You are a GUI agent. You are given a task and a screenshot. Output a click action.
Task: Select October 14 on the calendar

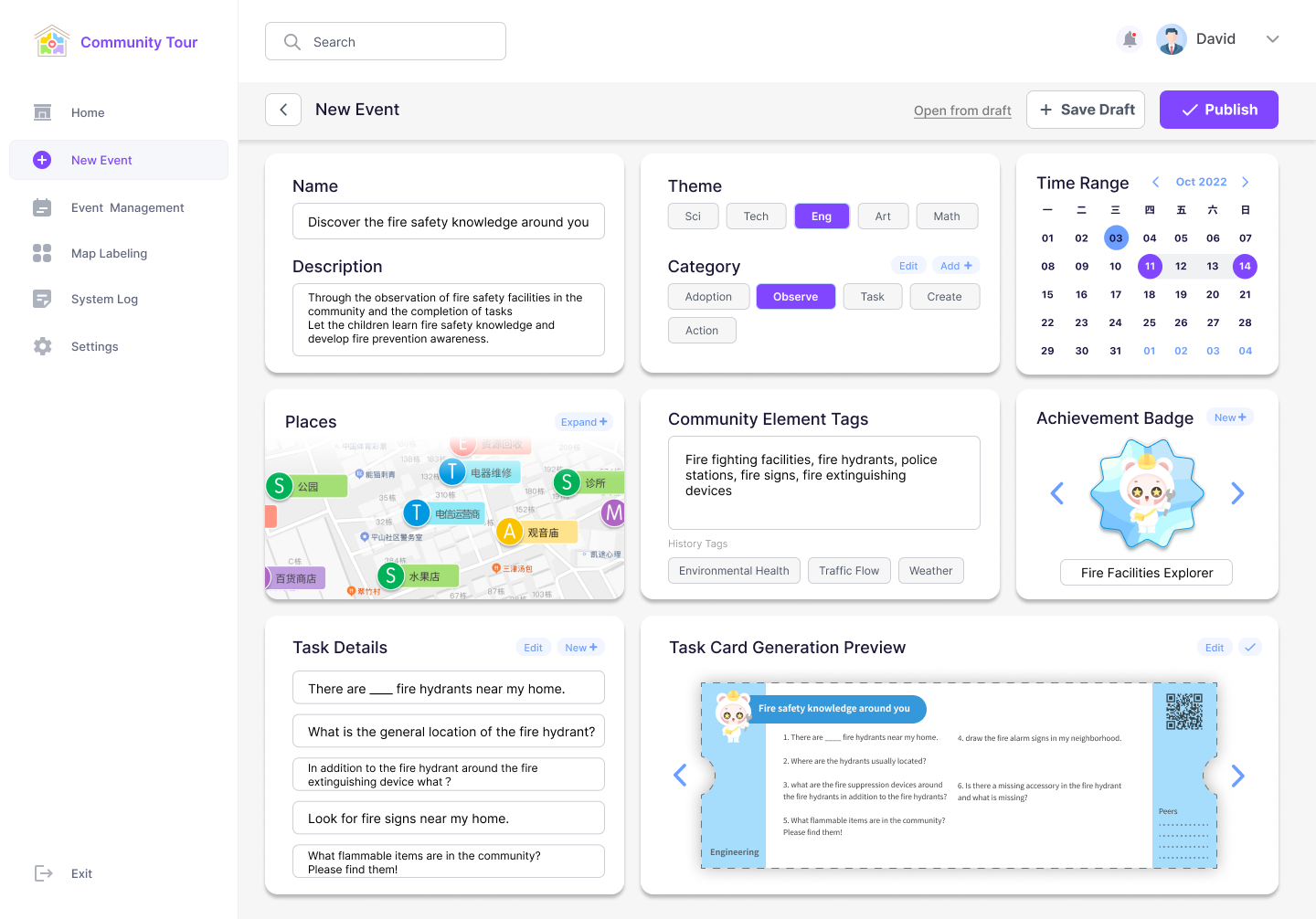click(x=1245, y=266)
